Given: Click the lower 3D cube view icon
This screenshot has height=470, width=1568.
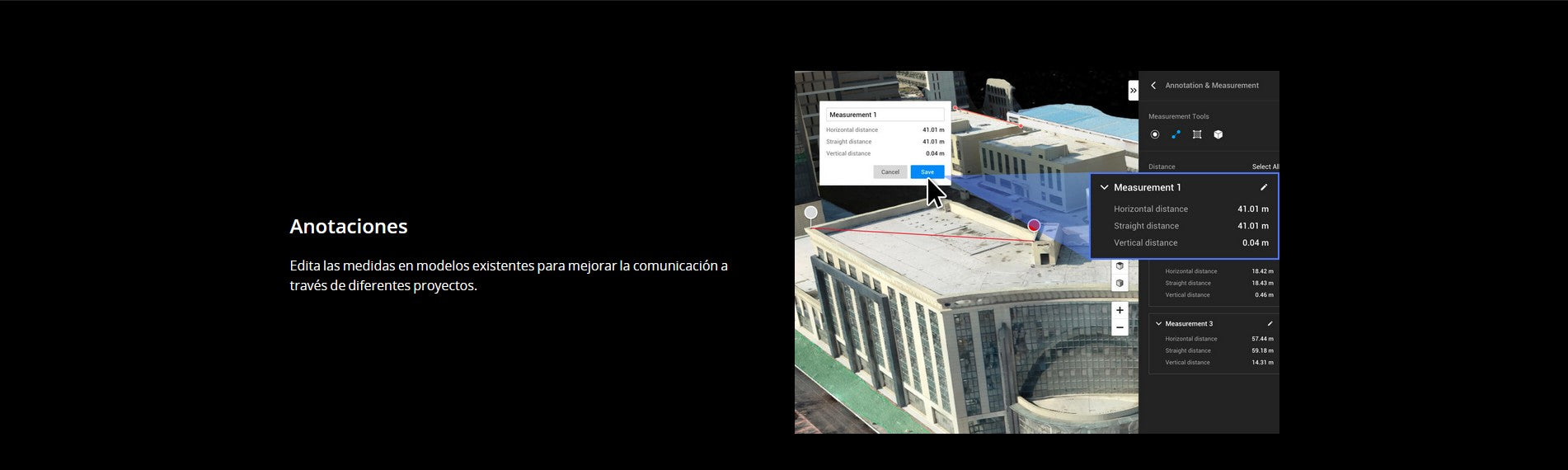Looking at the screenshot, I should click(1120, 284).
